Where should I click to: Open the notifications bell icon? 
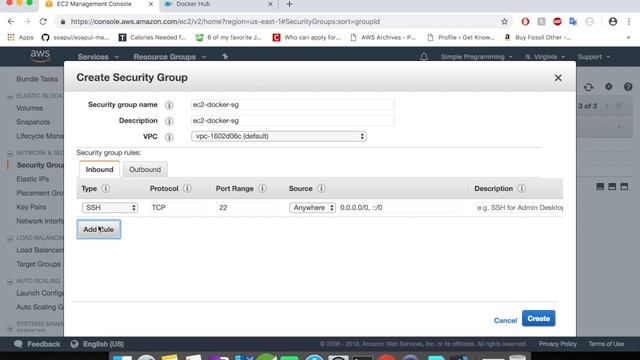point(424,57)
